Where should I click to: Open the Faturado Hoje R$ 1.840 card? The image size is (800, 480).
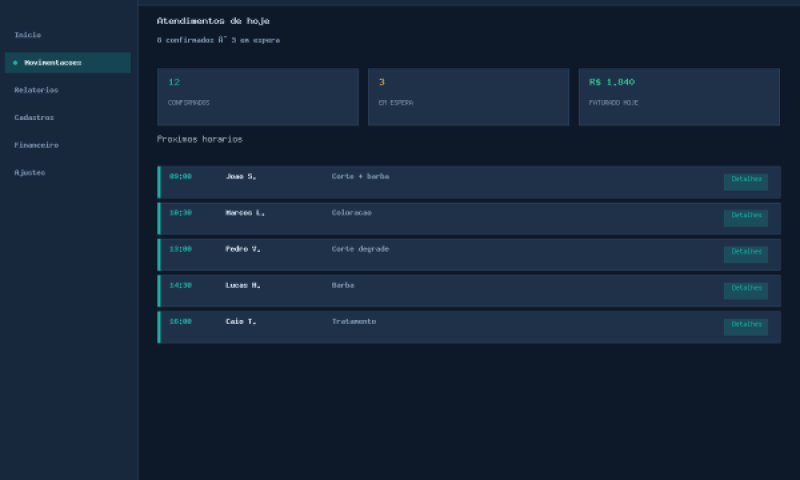tap(679, 97)
